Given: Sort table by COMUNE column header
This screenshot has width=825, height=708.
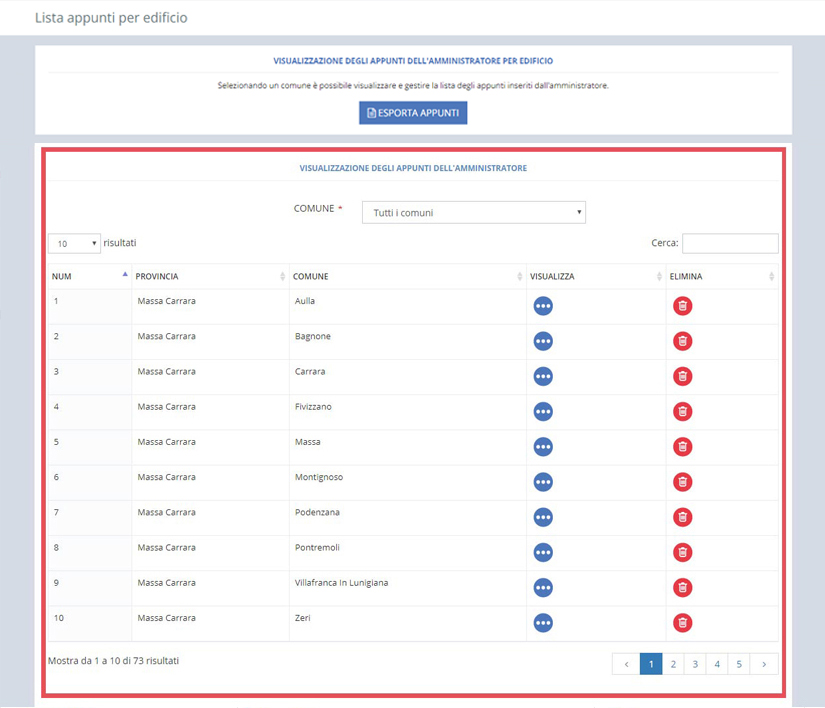Looking at the screenshot, I should (407, 277).
